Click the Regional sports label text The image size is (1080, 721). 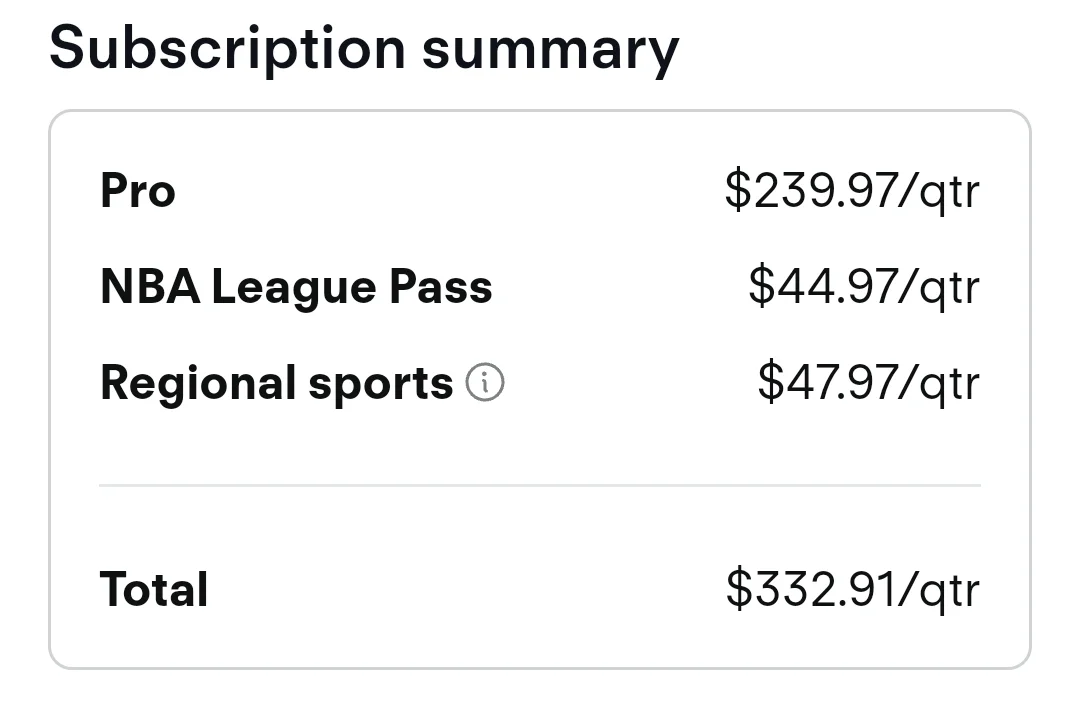(x=277, y=384)
